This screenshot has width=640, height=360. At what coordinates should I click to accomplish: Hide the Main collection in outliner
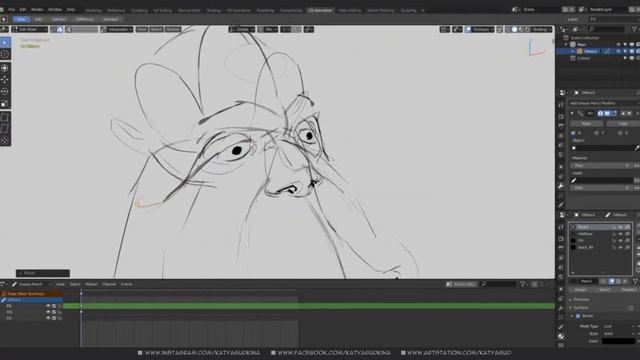[x=618, y=44]
